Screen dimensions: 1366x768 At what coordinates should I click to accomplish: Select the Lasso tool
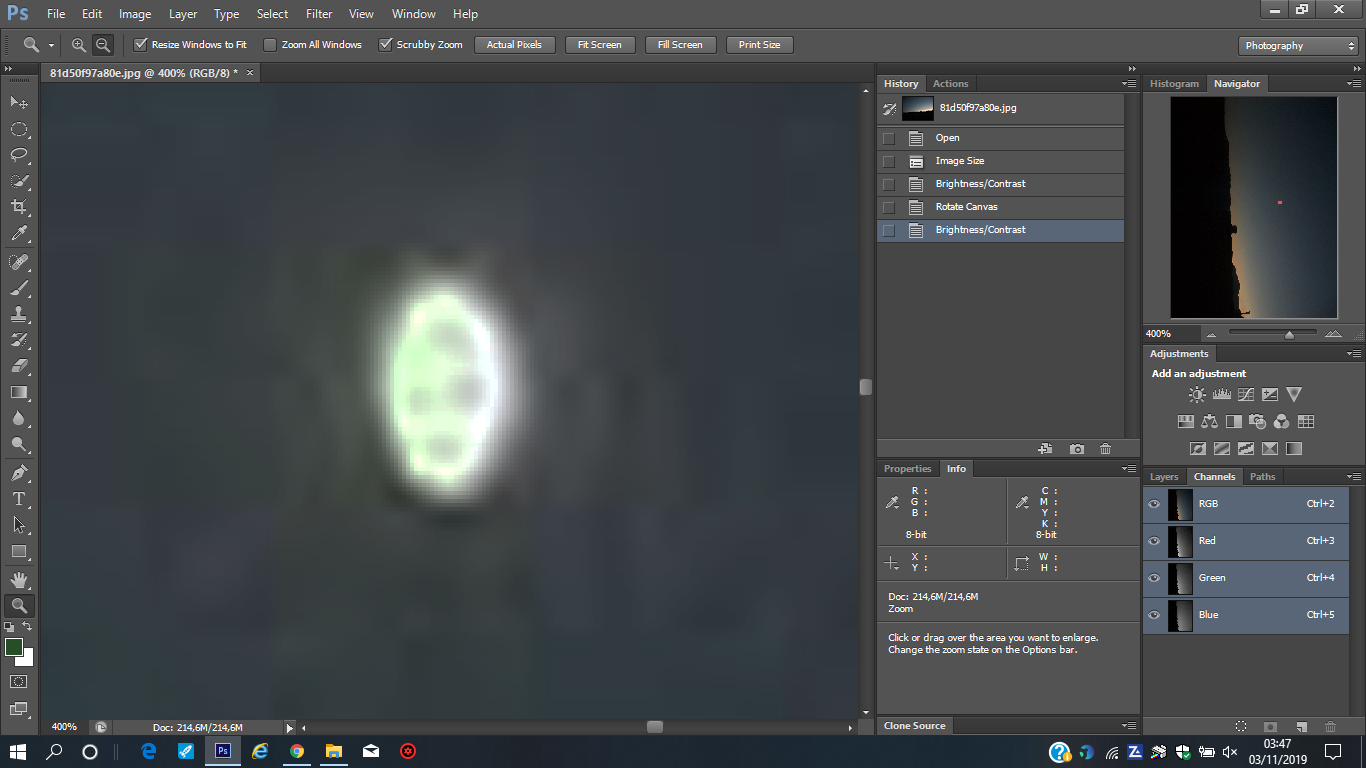(x=18, y=155)
